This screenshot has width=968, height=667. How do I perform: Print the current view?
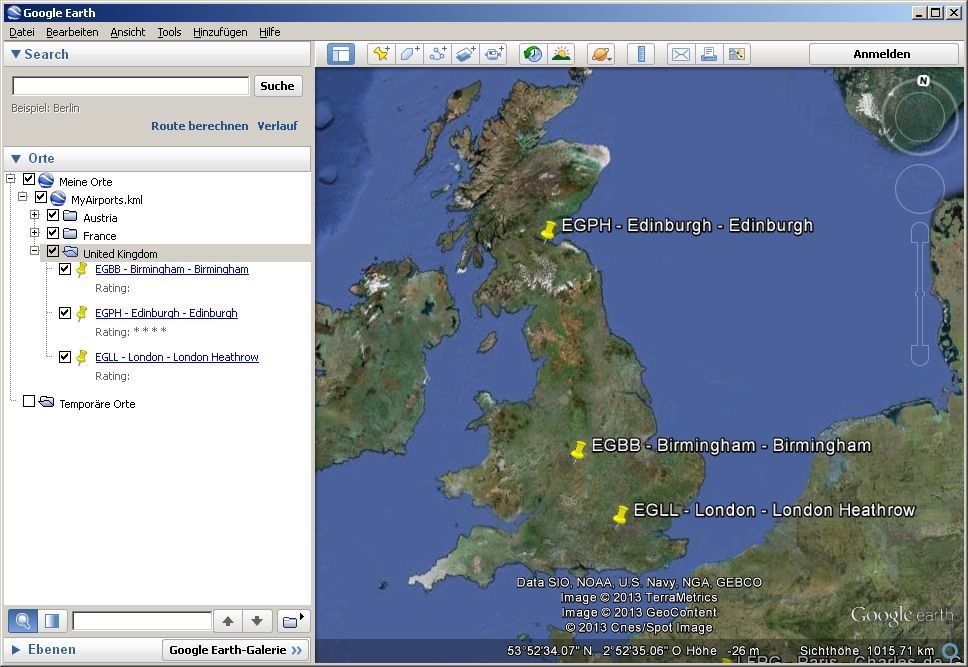(709, 54)
